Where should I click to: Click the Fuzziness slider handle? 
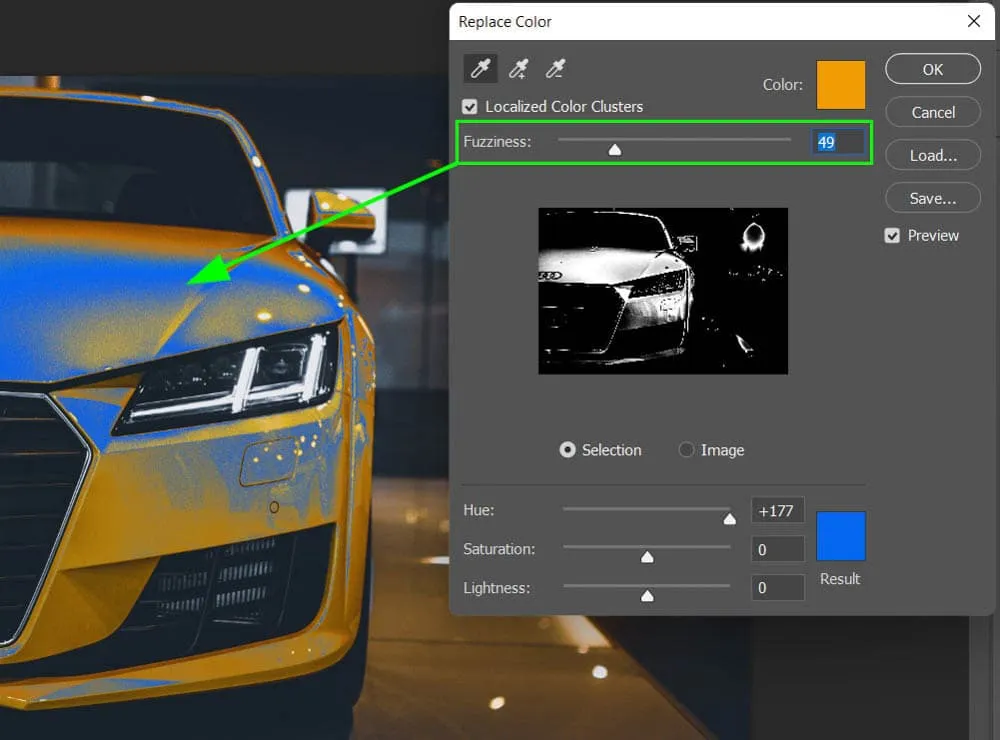(x=615, y=149)
